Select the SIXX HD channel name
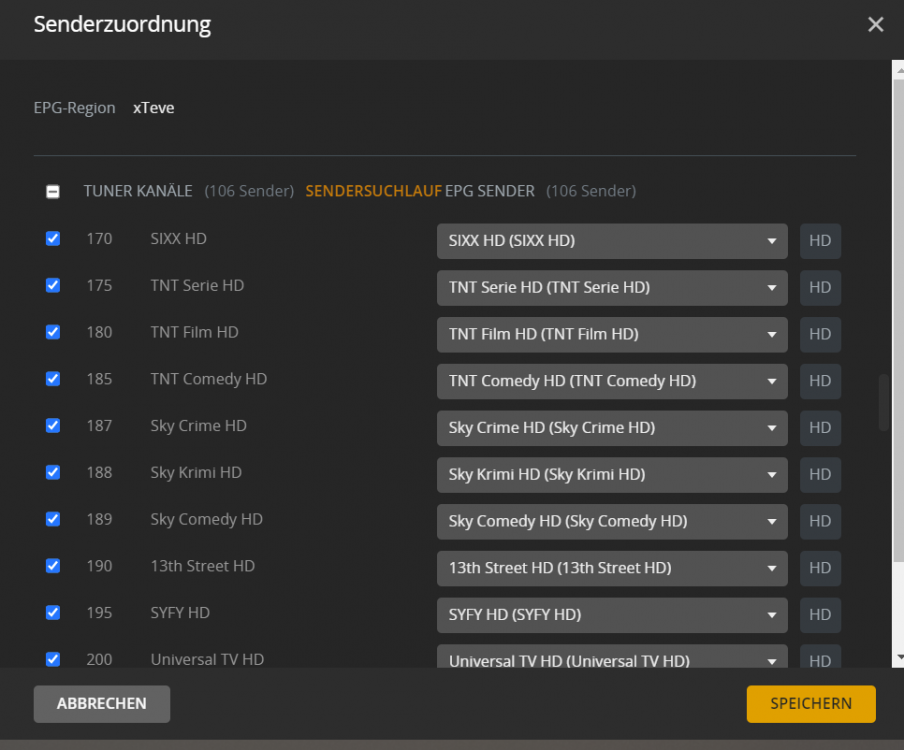The width and height of the screenshot is (904, 750). 179,239
